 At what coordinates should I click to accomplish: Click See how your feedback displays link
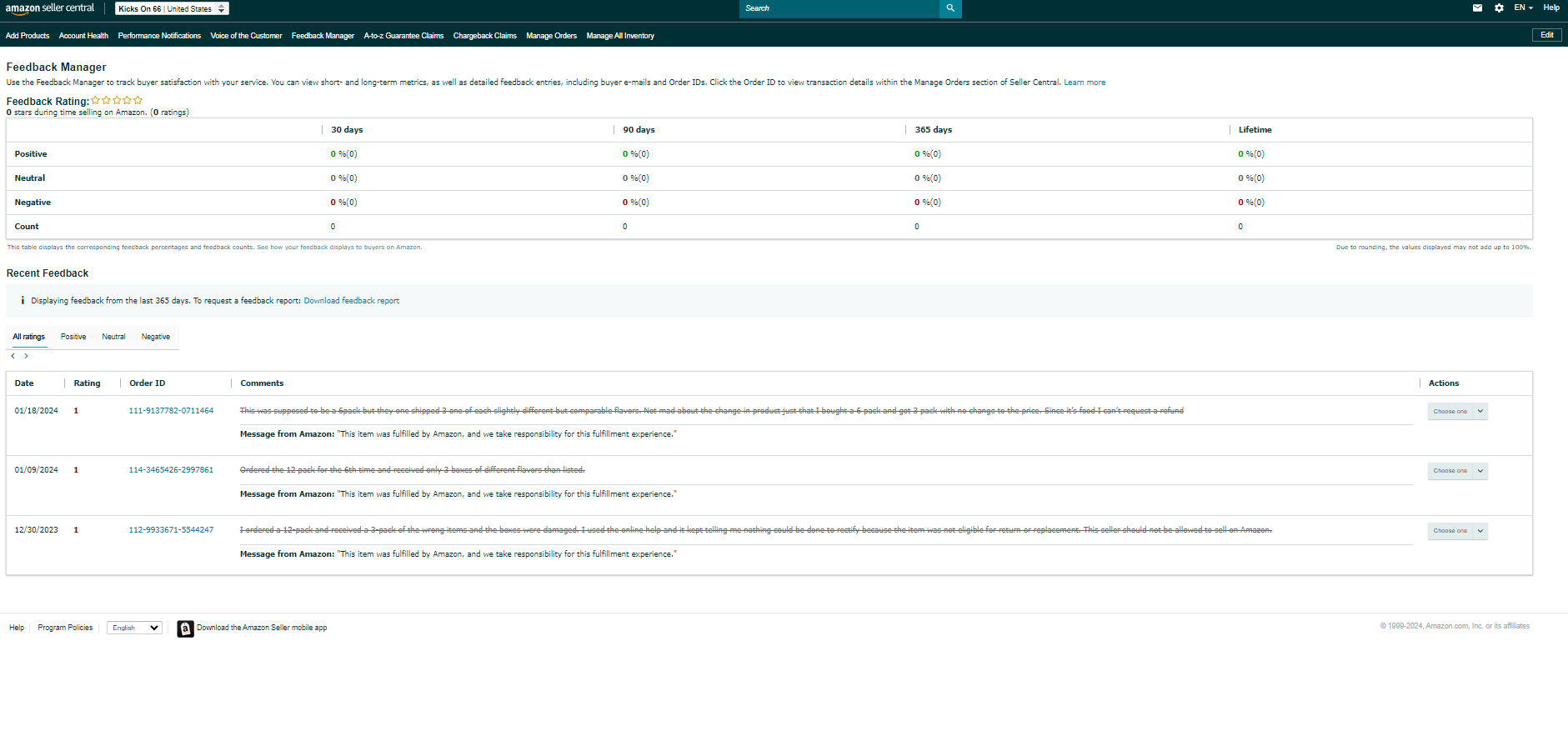339,248
